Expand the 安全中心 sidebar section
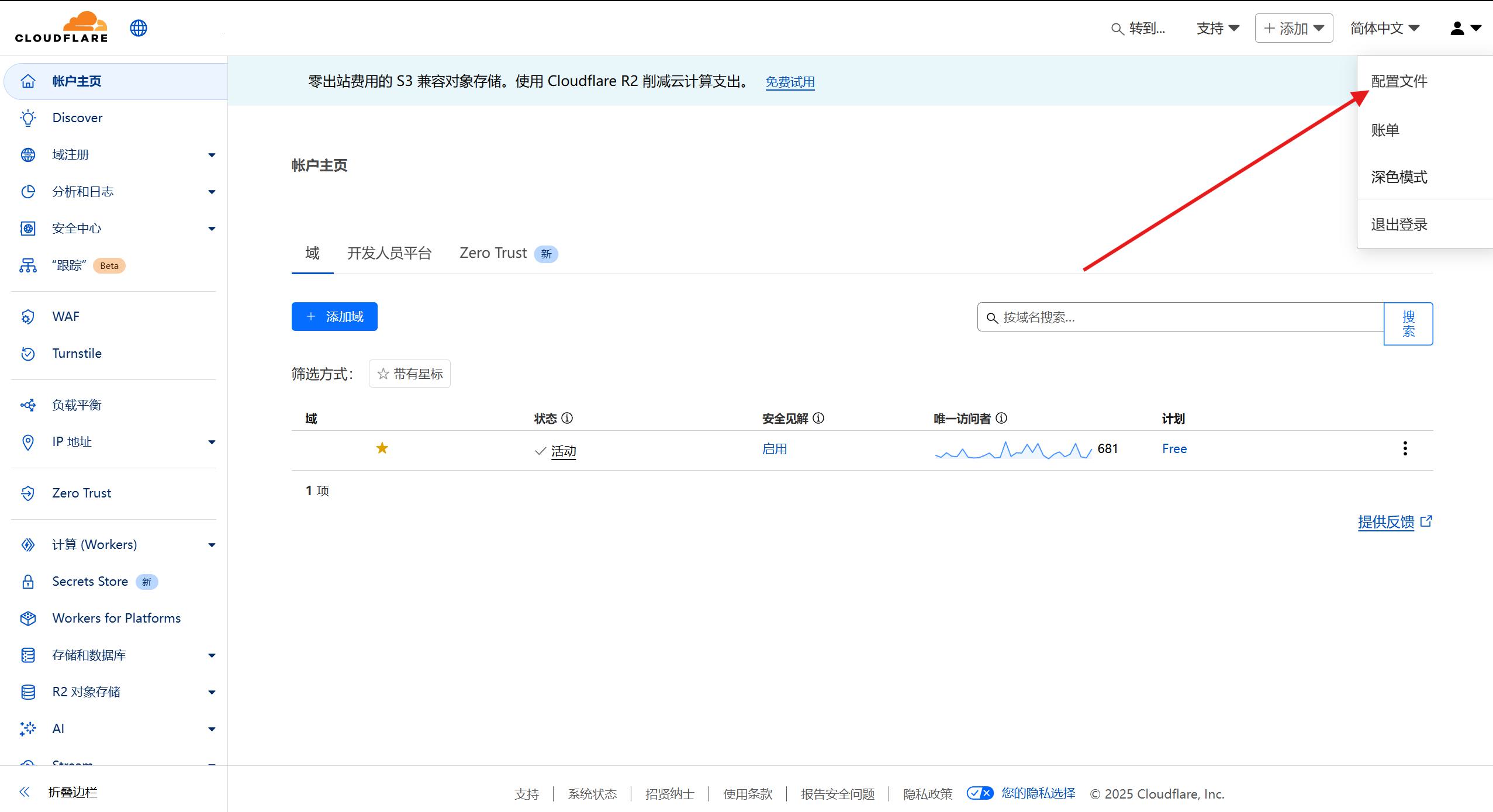Screen dimensions: 1493x812 pos(212,229)
